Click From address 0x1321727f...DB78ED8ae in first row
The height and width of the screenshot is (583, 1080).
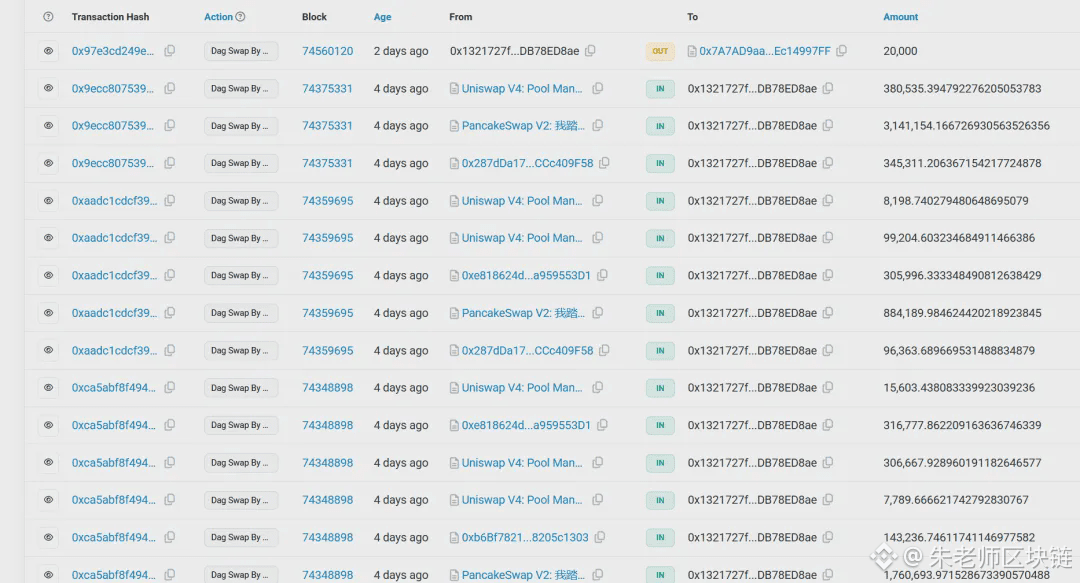(x=515, y=50)
